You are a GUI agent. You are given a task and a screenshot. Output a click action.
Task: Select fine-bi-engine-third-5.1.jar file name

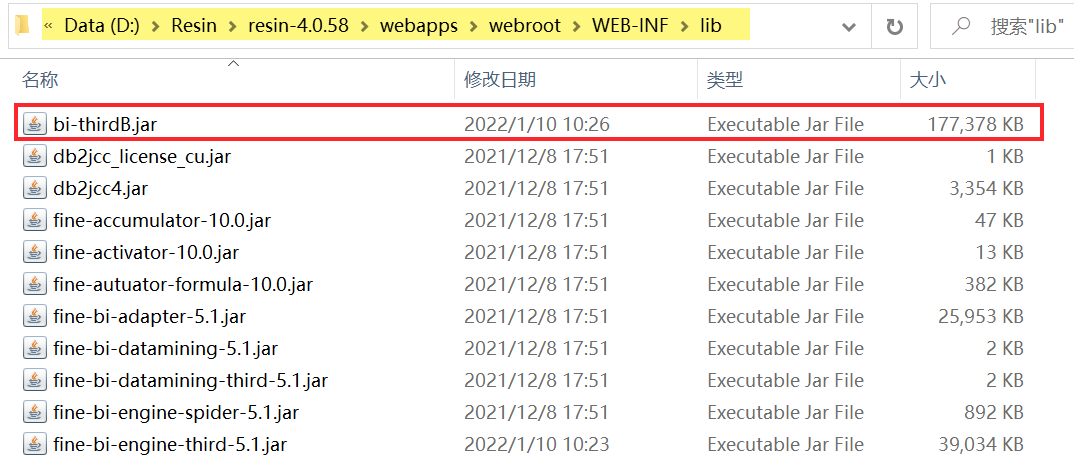(170, 444)
